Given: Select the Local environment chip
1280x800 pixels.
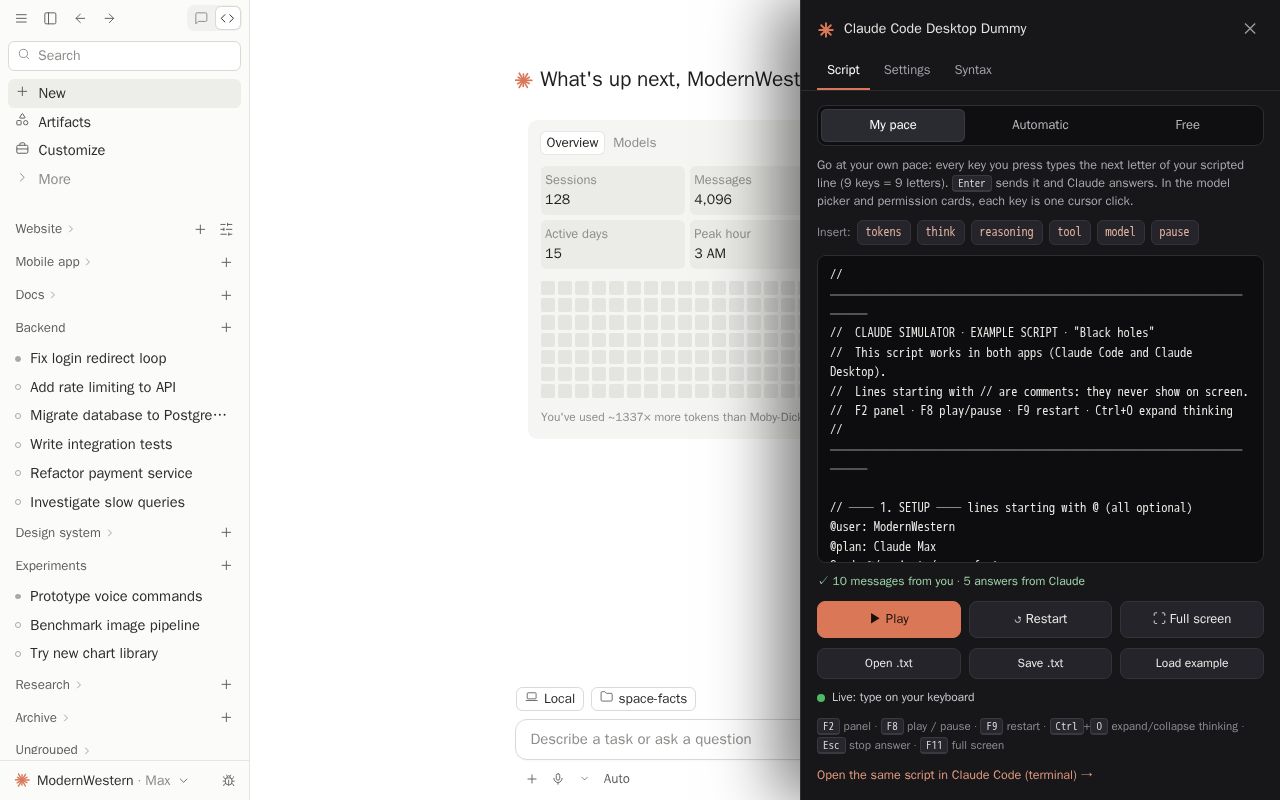Looking at the screenshot, I should (549, 698).
